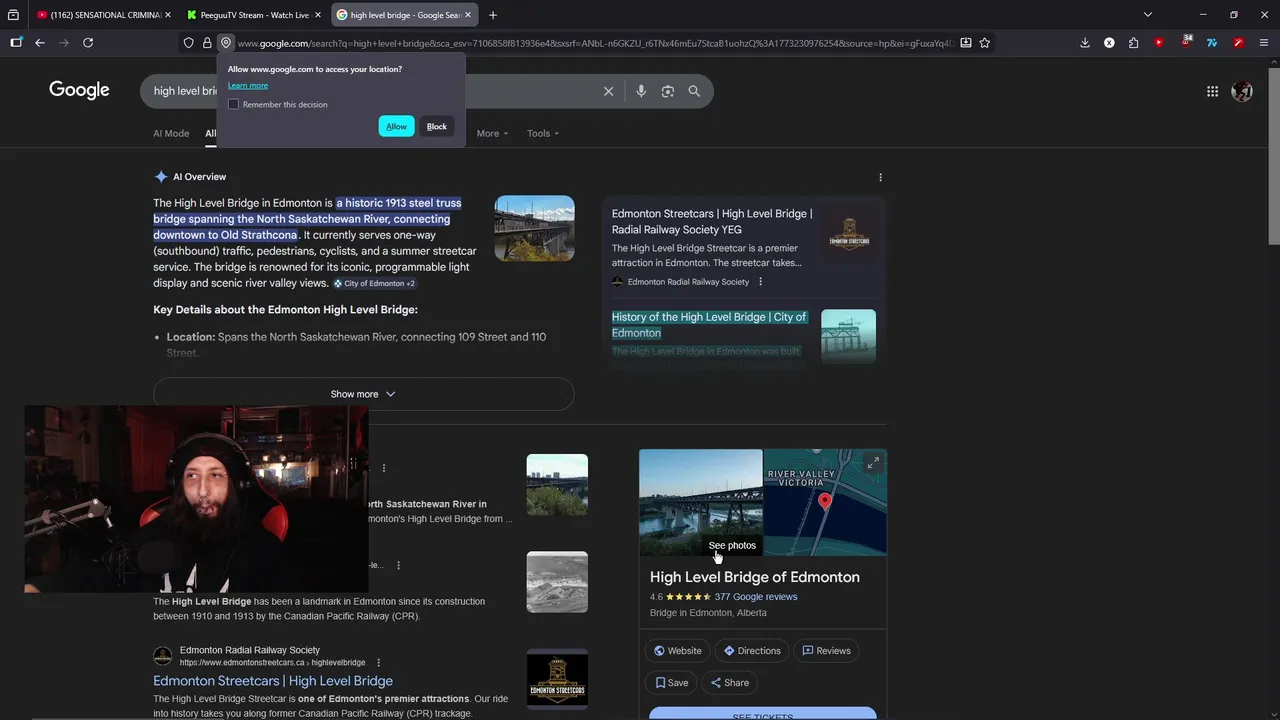Open History of the High Level Bridge link
This screenshot has width=1280, height=720.
click(x=709, y=325)
